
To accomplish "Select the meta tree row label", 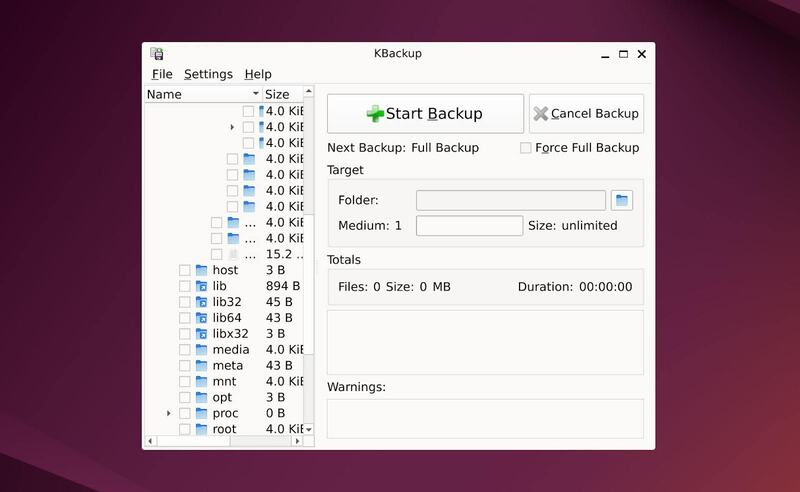I will tap(228, 365).
